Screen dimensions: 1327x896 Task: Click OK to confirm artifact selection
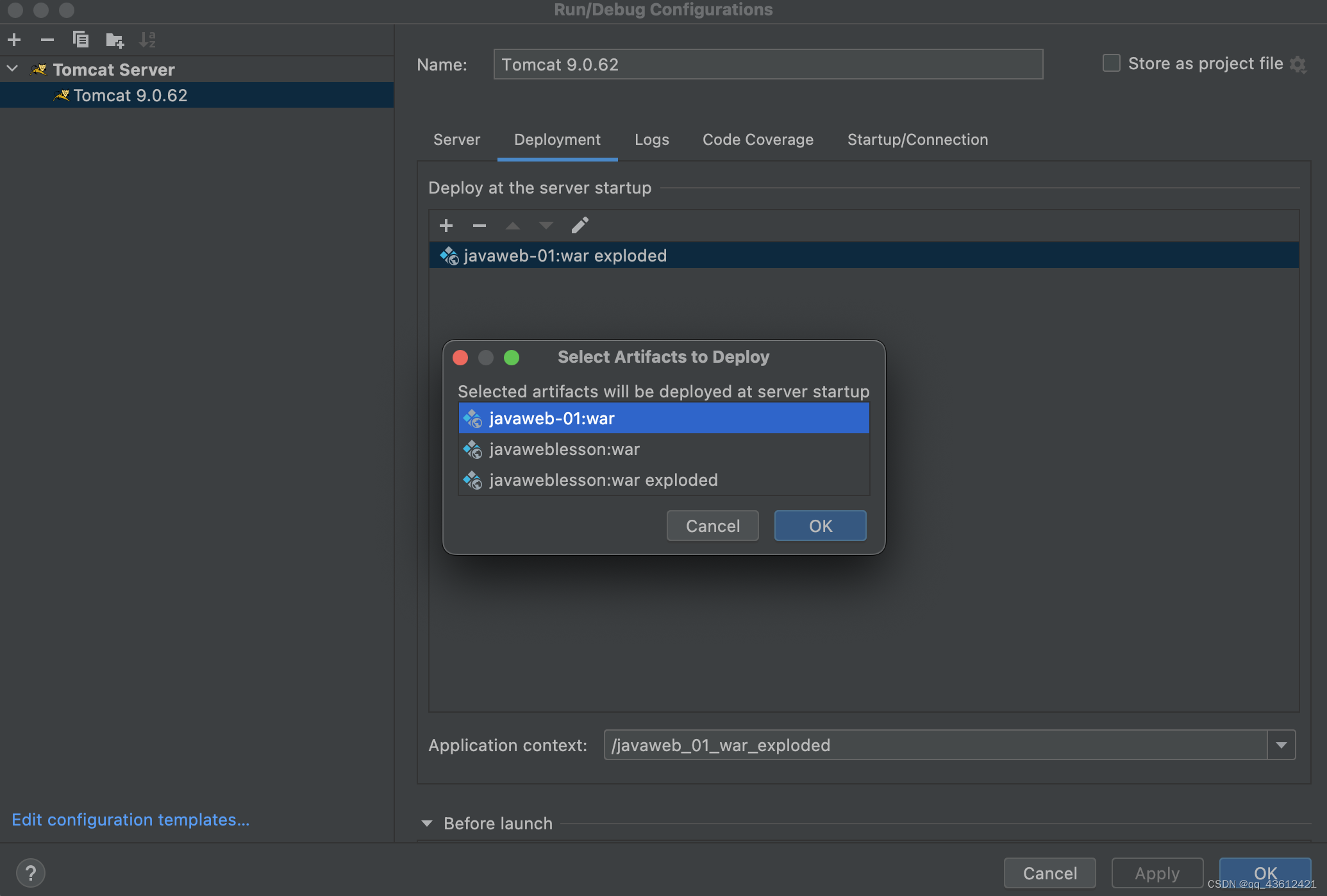tap(820, 525)
